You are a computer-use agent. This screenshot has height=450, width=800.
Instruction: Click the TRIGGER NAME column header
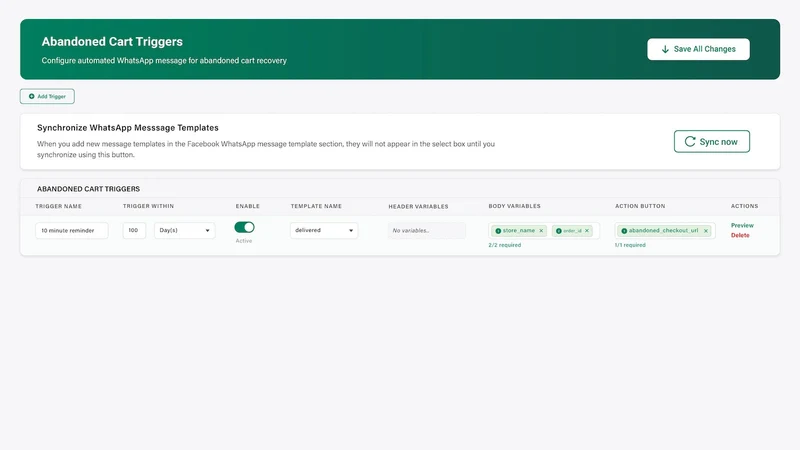click(x=58, y=206)
